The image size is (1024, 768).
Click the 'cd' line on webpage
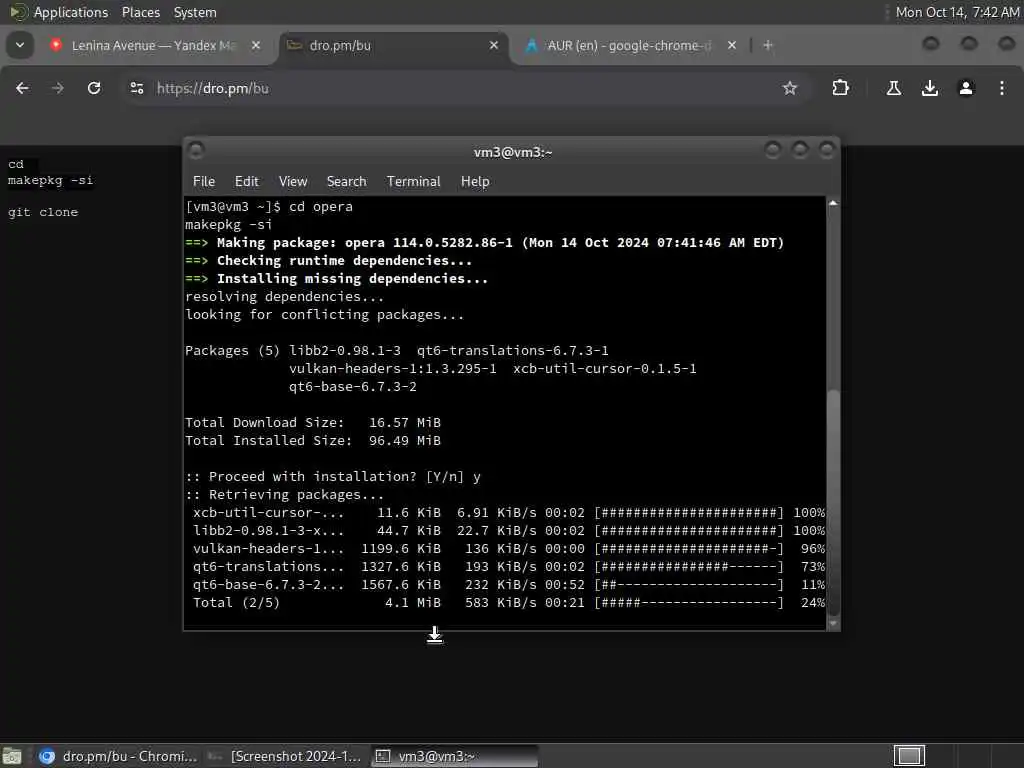pyautogui.click(x=16, y=164)
